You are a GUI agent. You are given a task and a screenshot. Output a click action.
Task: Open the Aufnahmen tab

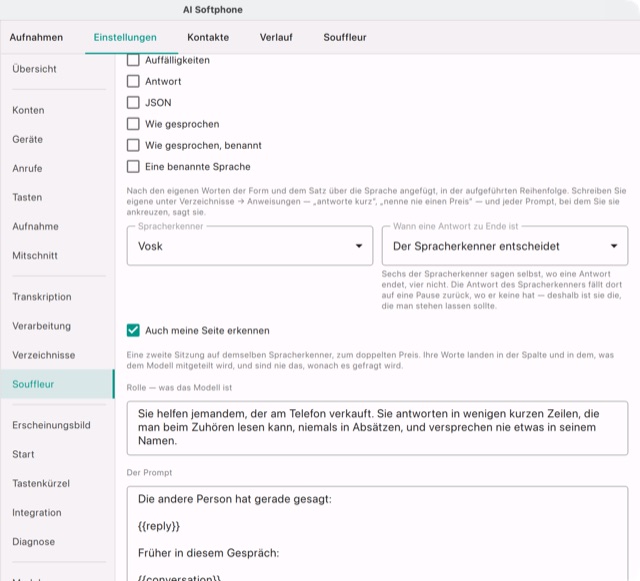point(36,38)
